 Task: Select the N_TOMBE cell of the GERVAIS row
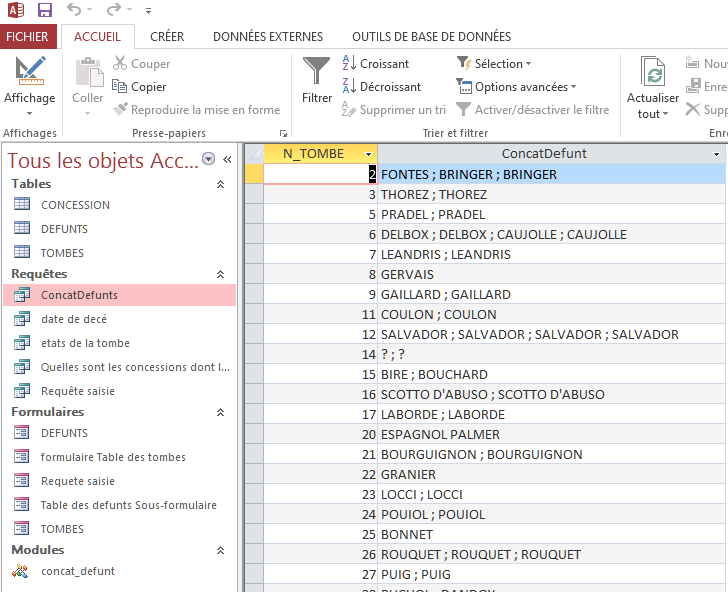(x=320, y=274)
